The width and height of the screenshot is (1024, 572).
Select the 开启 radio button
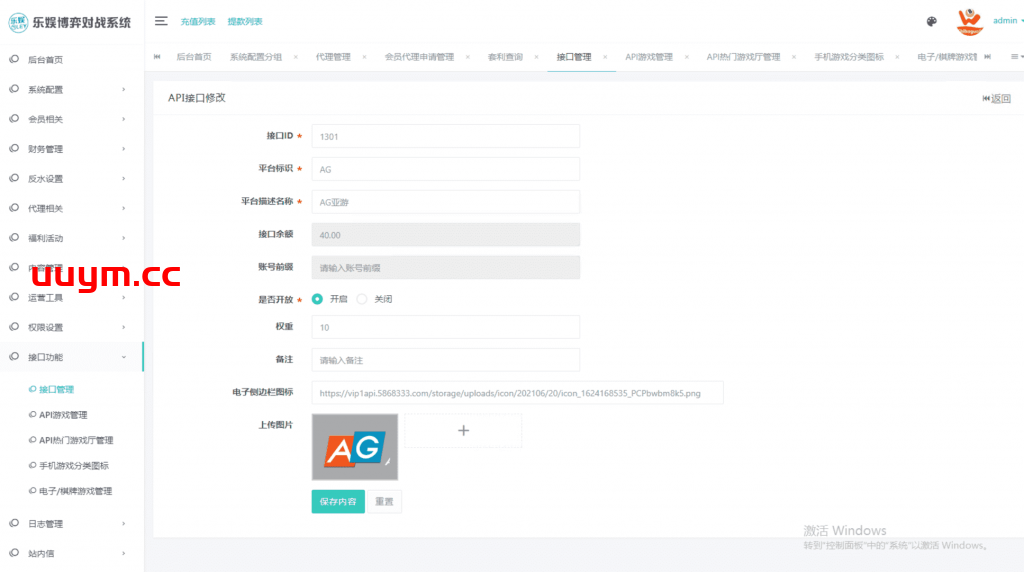(x=318, y=299)
